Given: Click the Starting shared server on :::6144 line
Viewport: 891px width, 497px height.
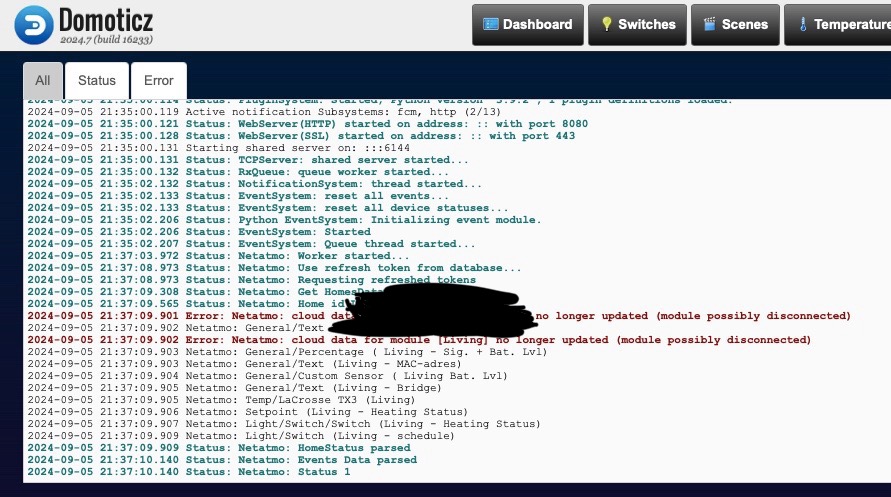Looking at the screenshot, I should tap(219, 148).
